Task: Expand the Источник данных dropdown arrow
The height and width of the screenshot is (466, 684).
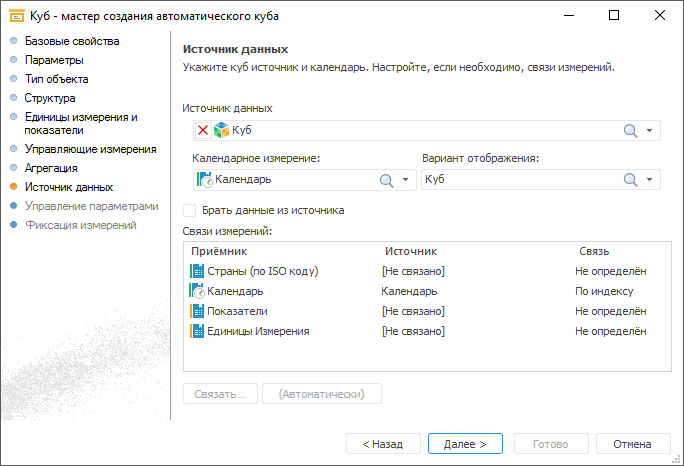Action: click(649, 130)
